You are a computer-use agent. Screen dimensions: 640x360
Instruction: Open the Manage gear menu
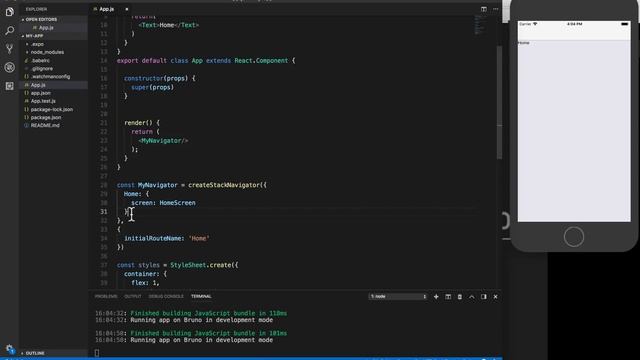[x=9, y=349]
